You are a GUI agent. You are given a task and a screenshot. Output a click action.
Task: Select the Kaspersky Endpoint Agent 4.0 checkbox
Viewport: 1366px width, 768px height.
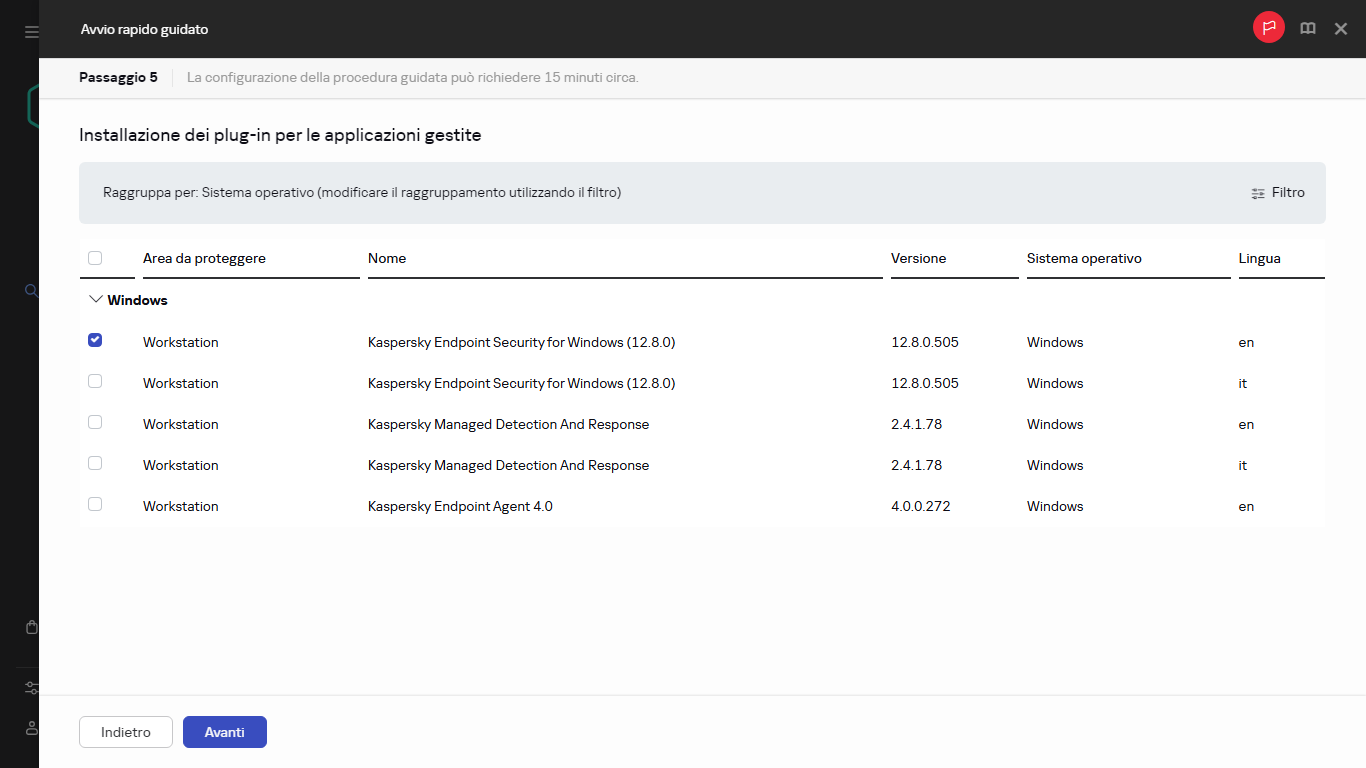[94, 504]
